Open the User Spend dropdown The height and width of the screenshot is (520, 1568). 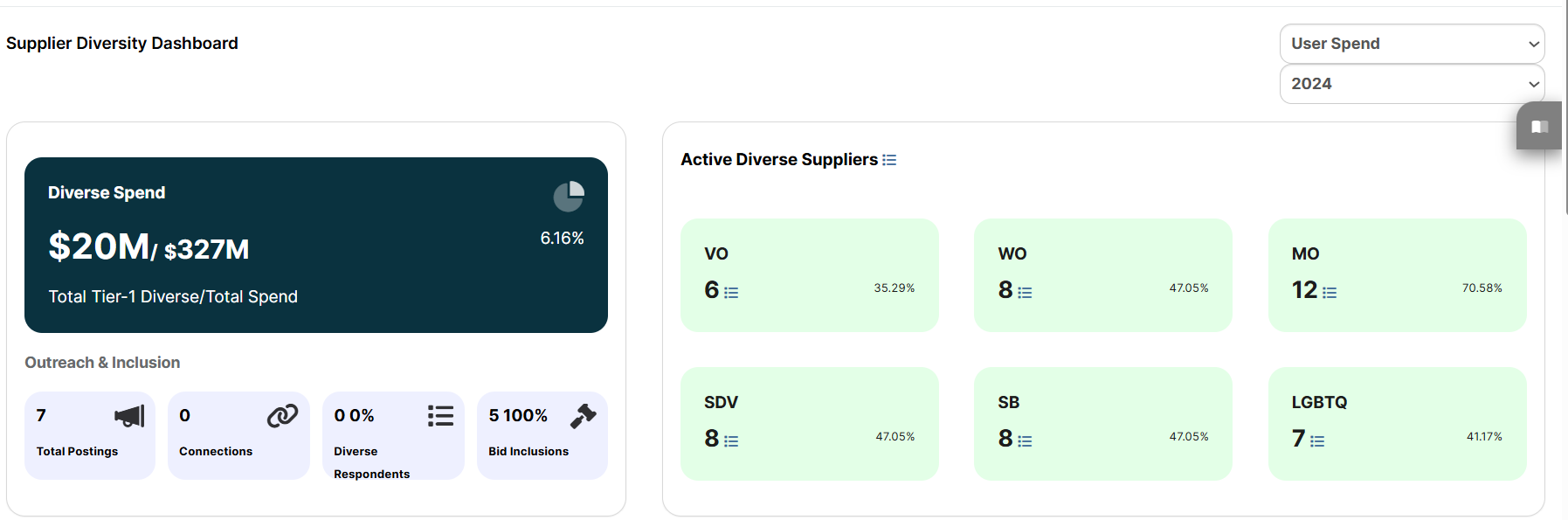point(1412,44)
